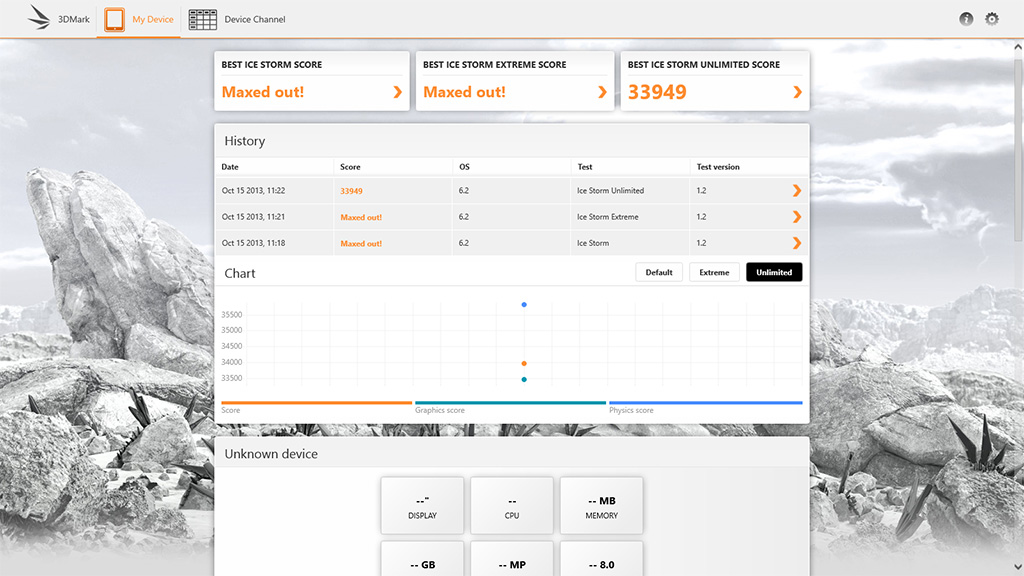Image resolution: width=1024 pixels, height=576 pixels.
Task: Click Maxed out! under Best Ice Storm Score
Action: point(263,92)
